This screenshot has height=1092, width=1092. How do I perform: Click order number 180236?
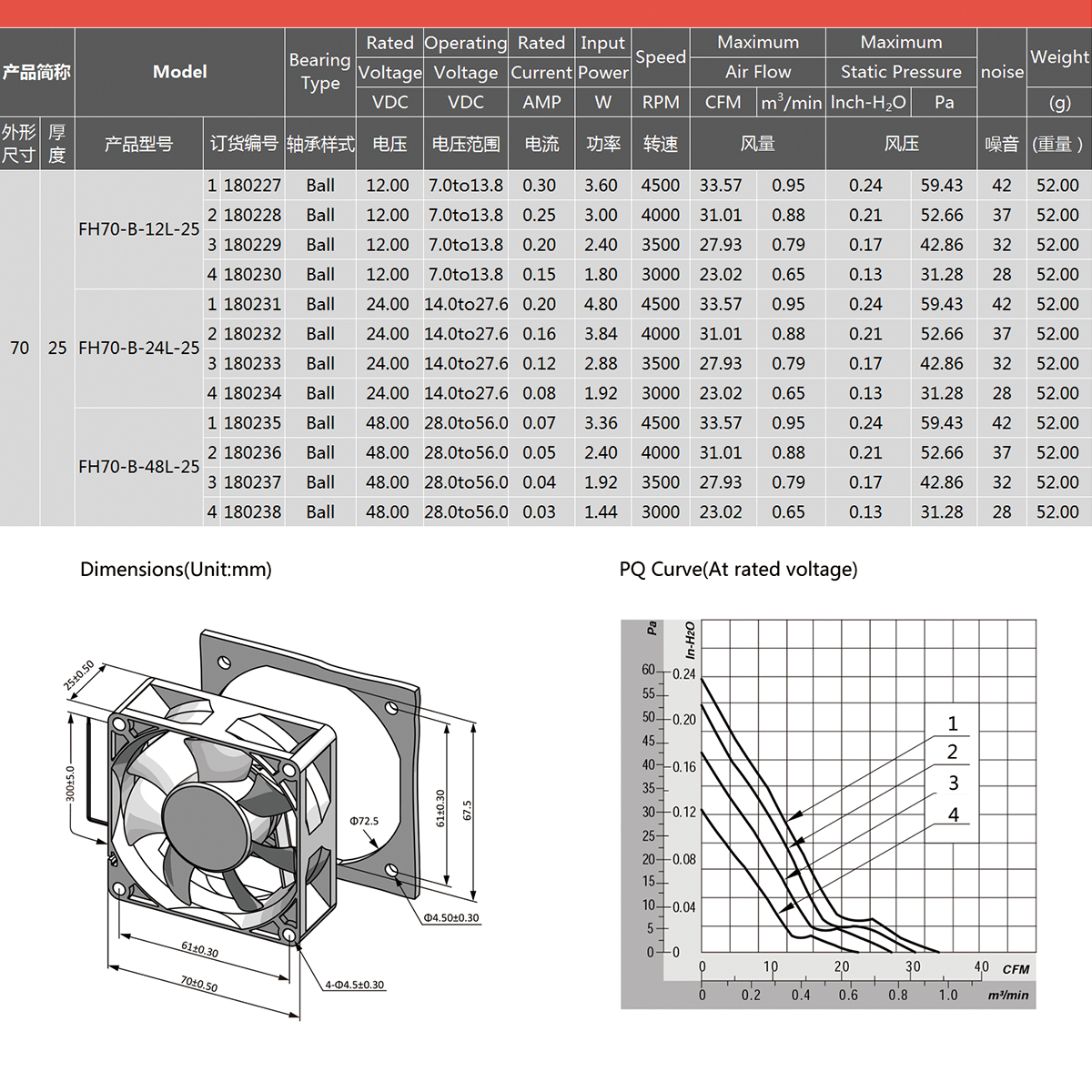pyautogui.click(x=252, y=453)
